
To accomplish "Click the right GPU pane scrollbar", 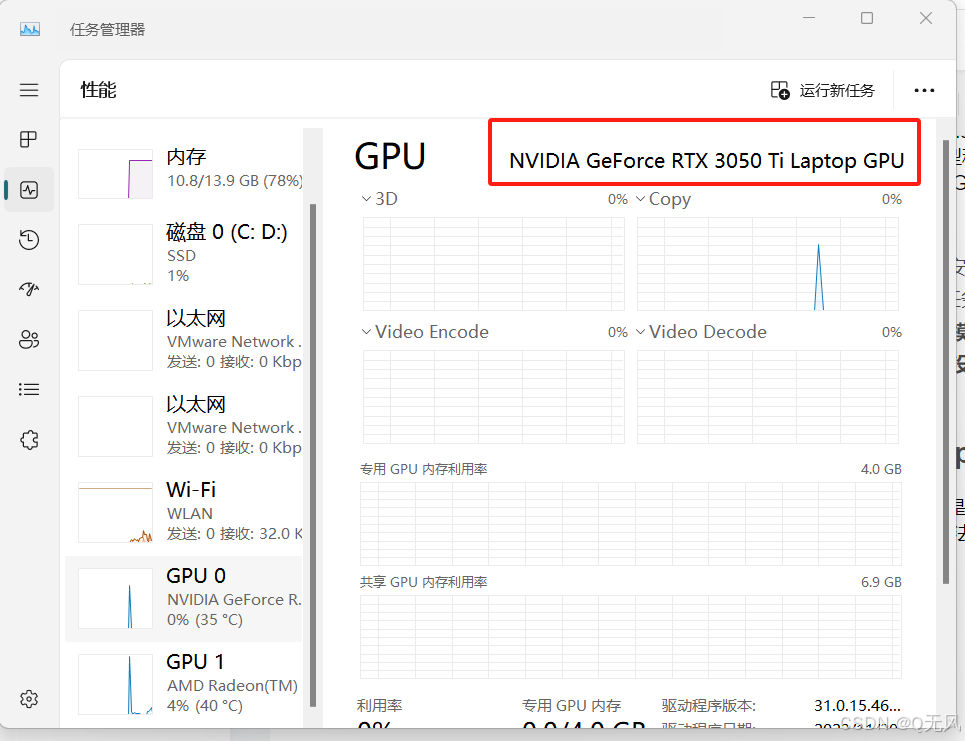I will (946, 361).
